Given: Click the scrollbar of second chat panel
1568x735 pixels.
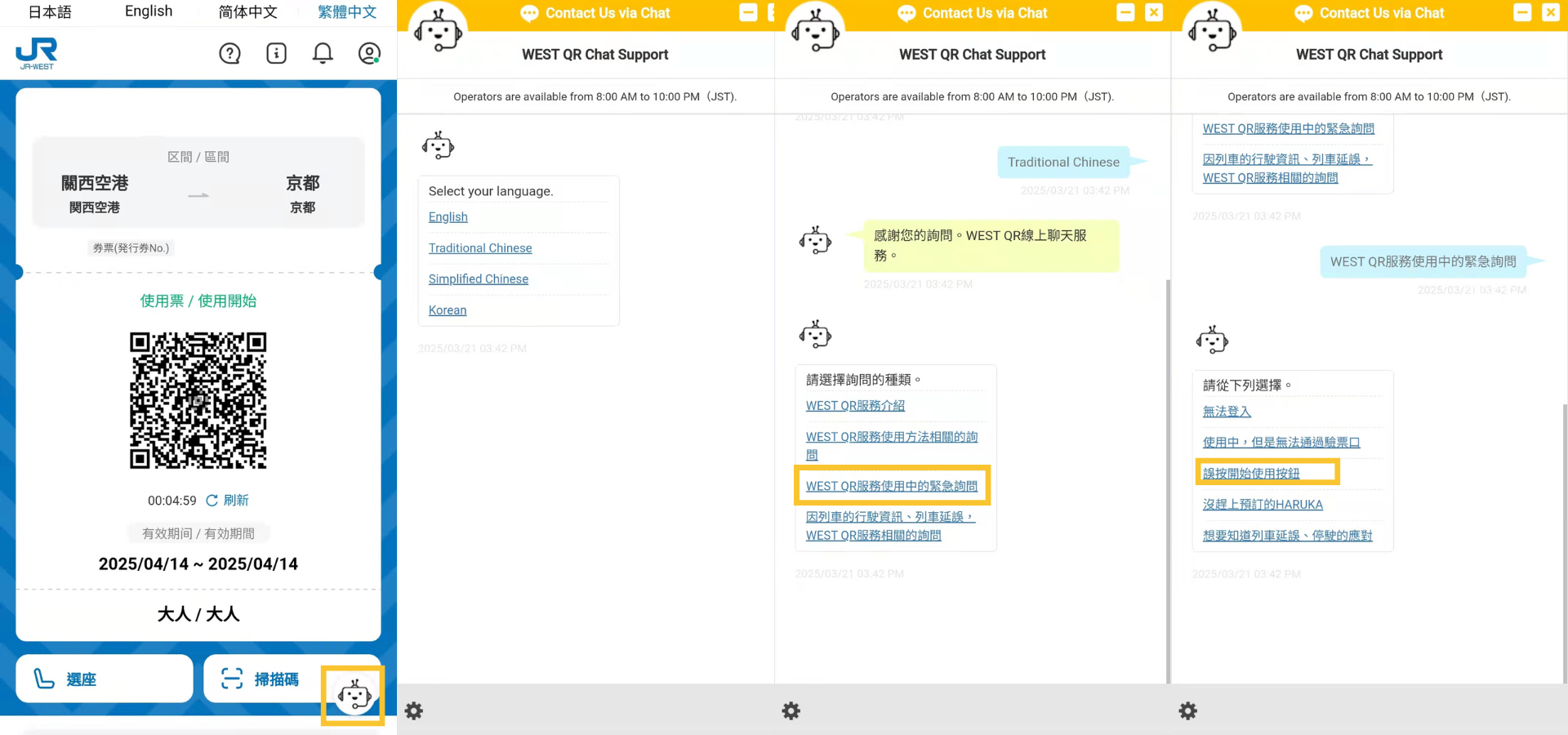Looking at the screenshot, I should pyautogui.click(x=1168, y=482).
